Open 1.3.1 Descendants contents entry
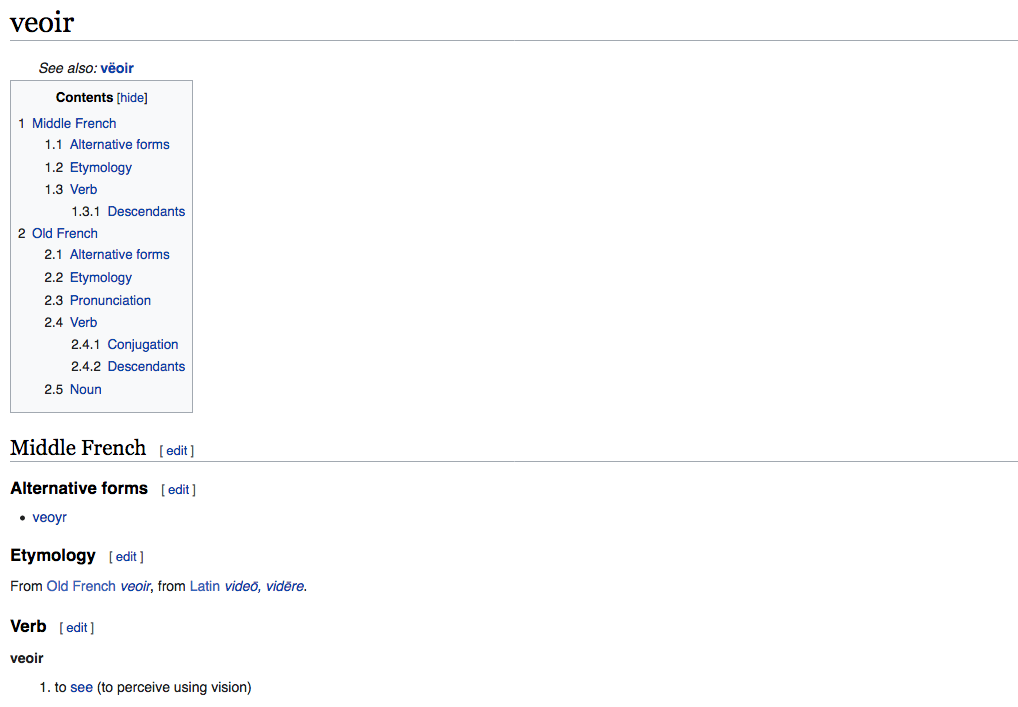 click(x=146, y=211)
